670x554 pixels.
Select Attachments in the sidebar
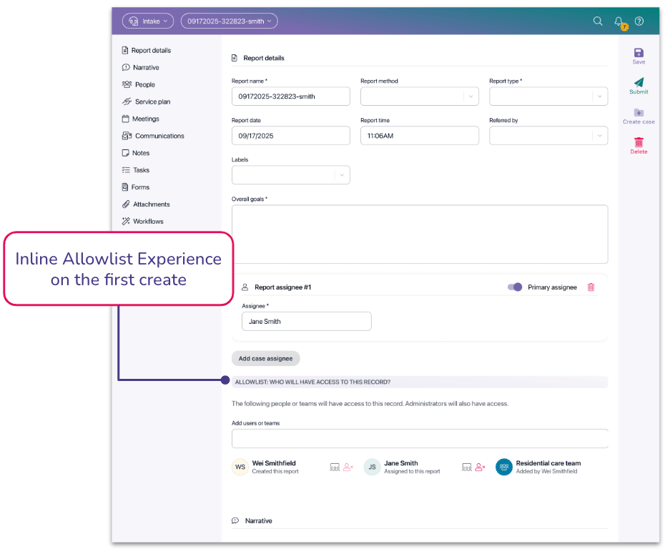(x=151, y=204)
